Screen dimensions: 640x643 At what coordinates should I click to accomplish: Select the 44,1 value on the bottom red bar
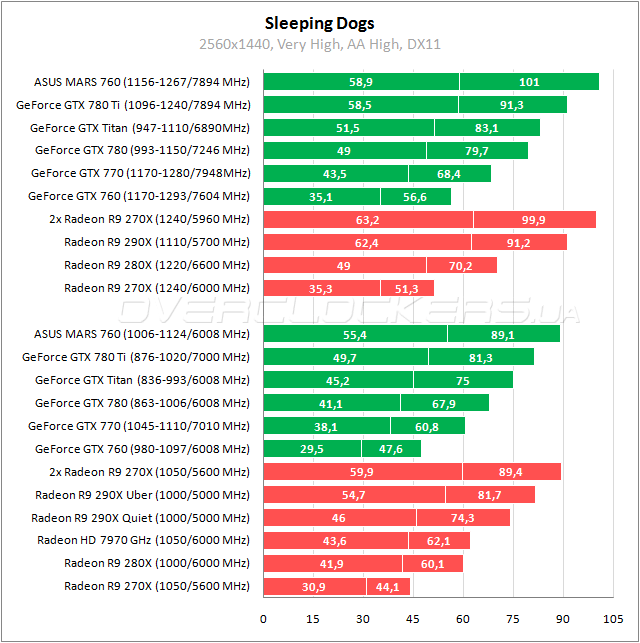[x=388, y=586]
